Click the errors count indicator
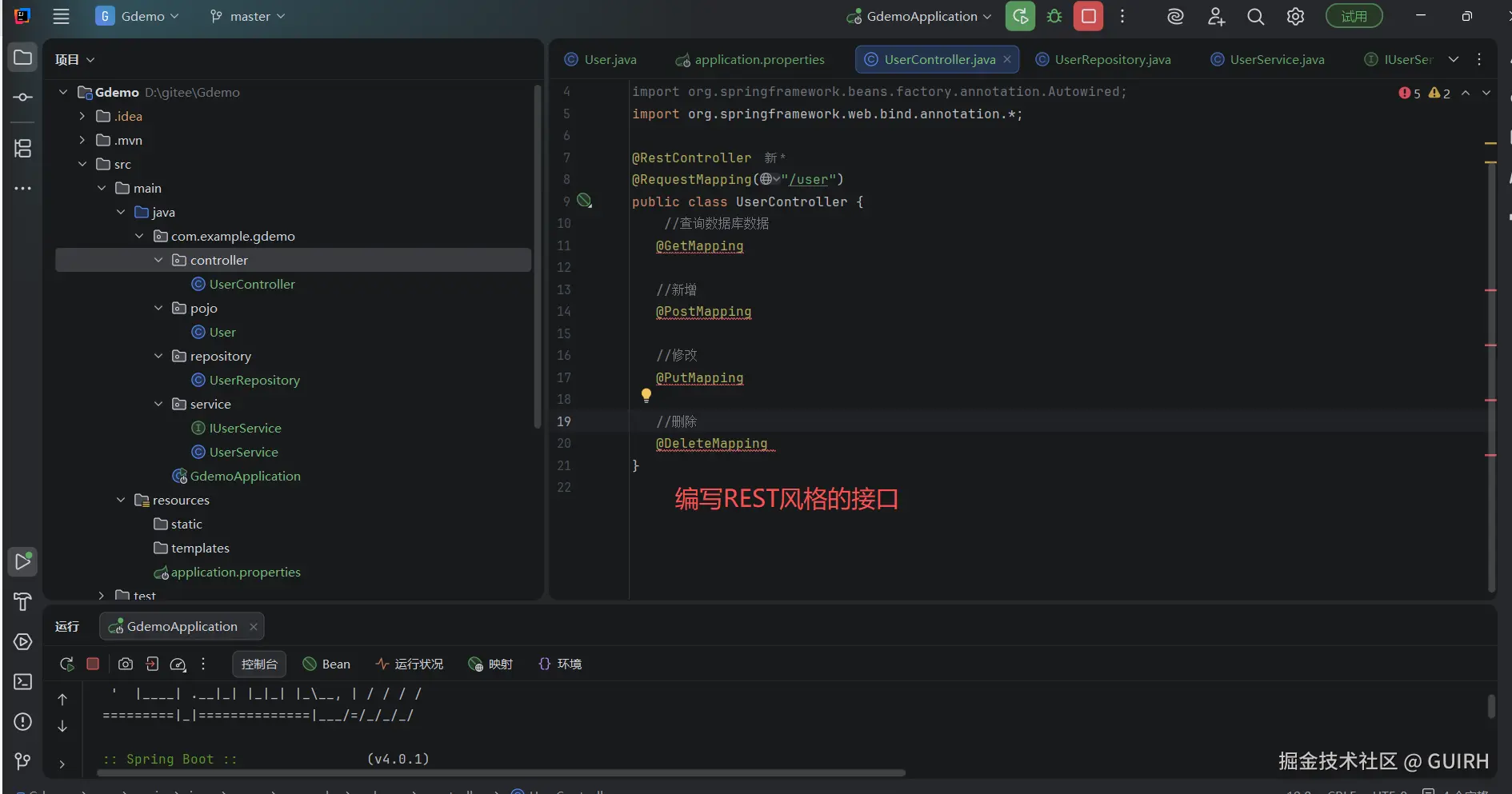This screenshot has height=794, width=1512. click(1410, 93)
